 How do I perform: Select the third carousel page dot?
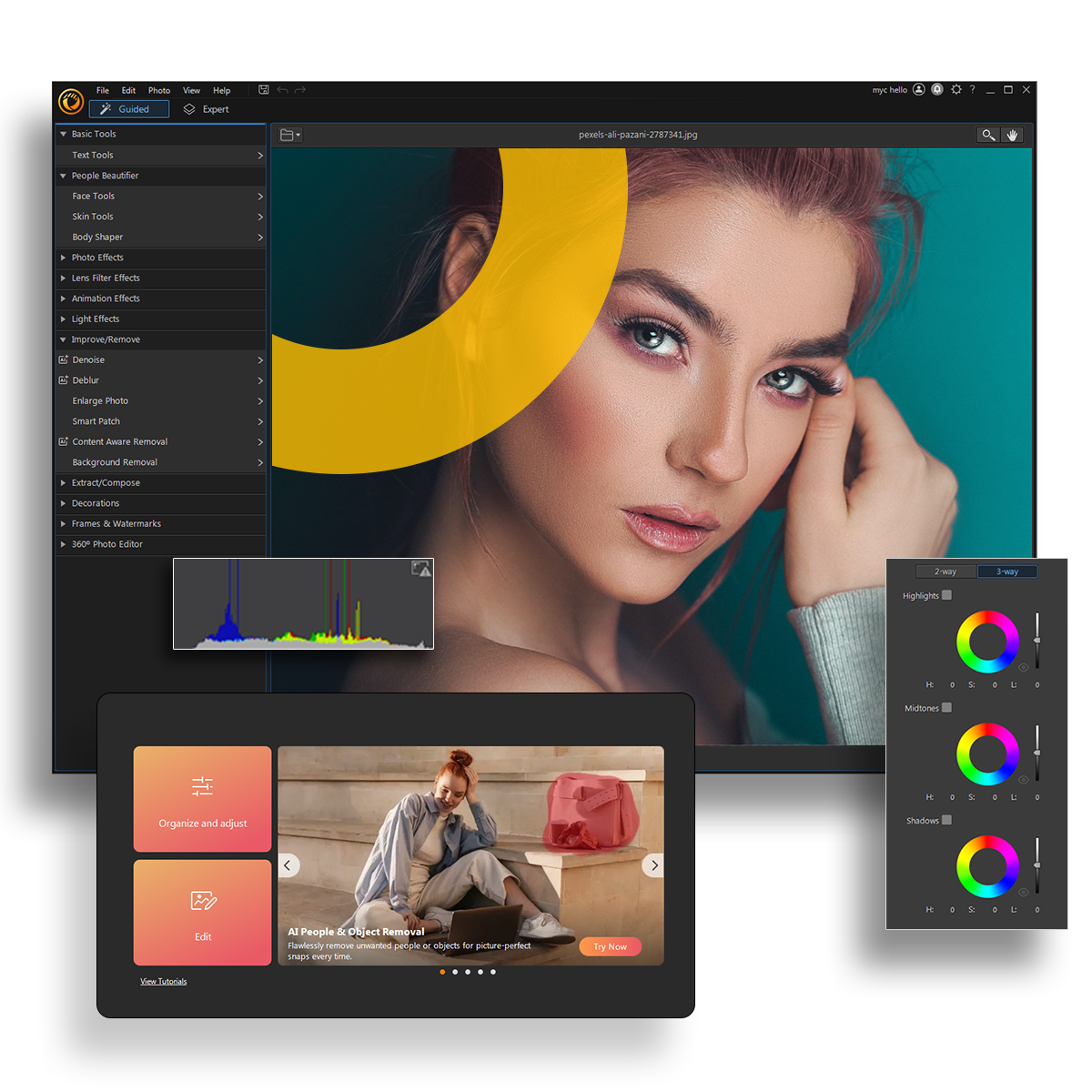(468, 972)
